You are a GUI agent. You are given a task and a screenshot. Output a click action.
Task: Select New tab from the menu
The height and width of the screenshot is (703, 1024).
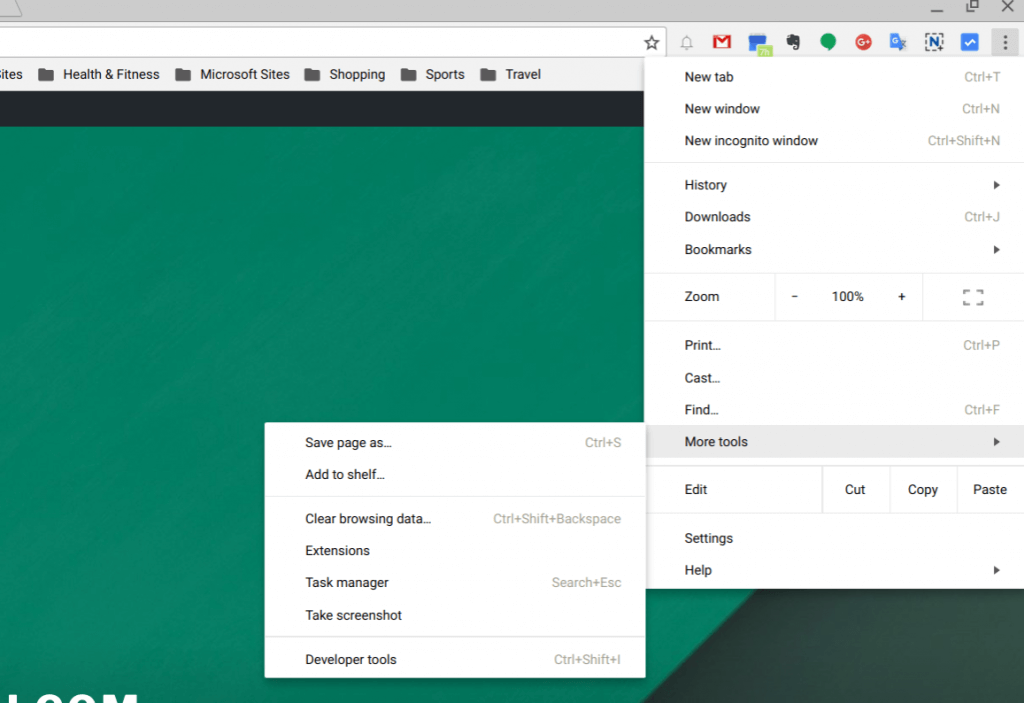tap(835, 77)
